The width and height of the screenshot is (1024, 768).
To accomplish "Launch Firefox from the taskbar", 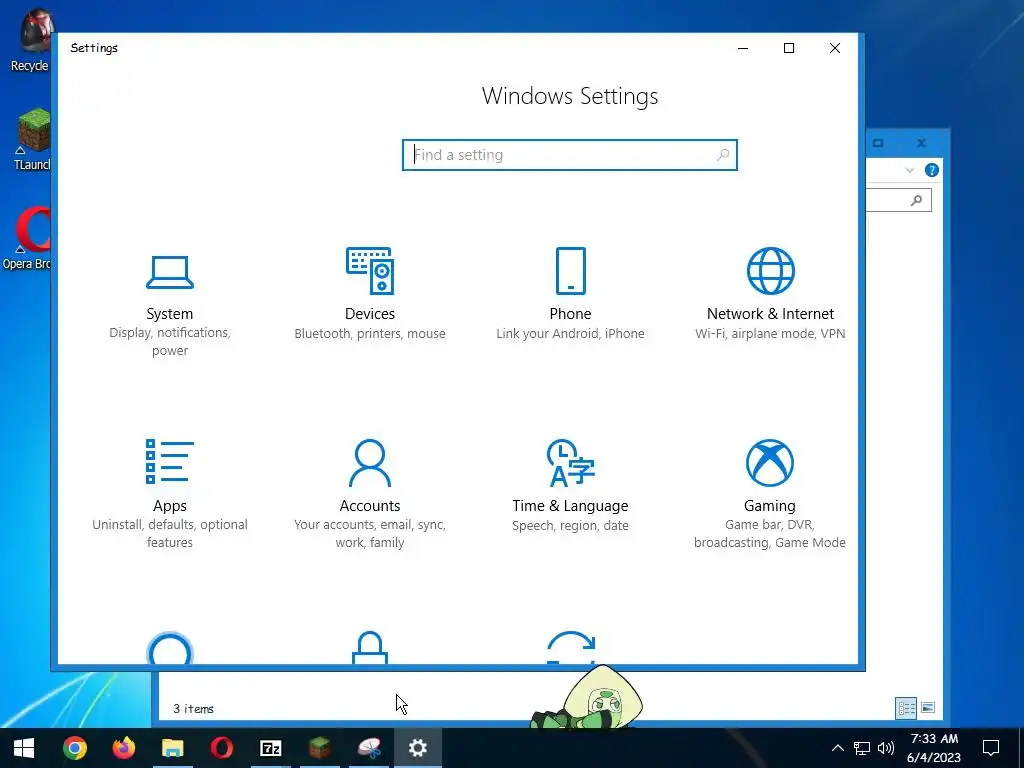I will pyautogui.click(x=123, y=748).
